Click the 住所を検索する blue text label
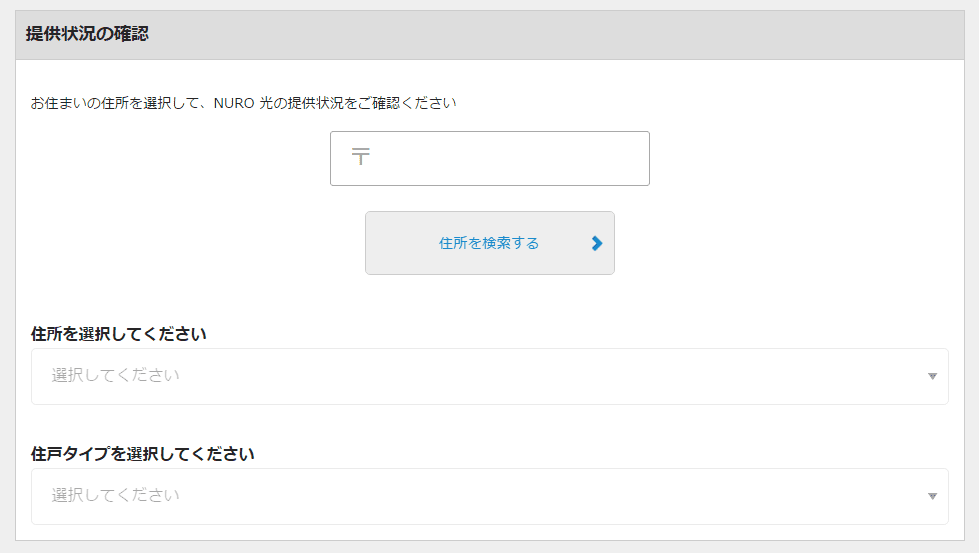Screen dimensions: 979x553 click(489, 243)
